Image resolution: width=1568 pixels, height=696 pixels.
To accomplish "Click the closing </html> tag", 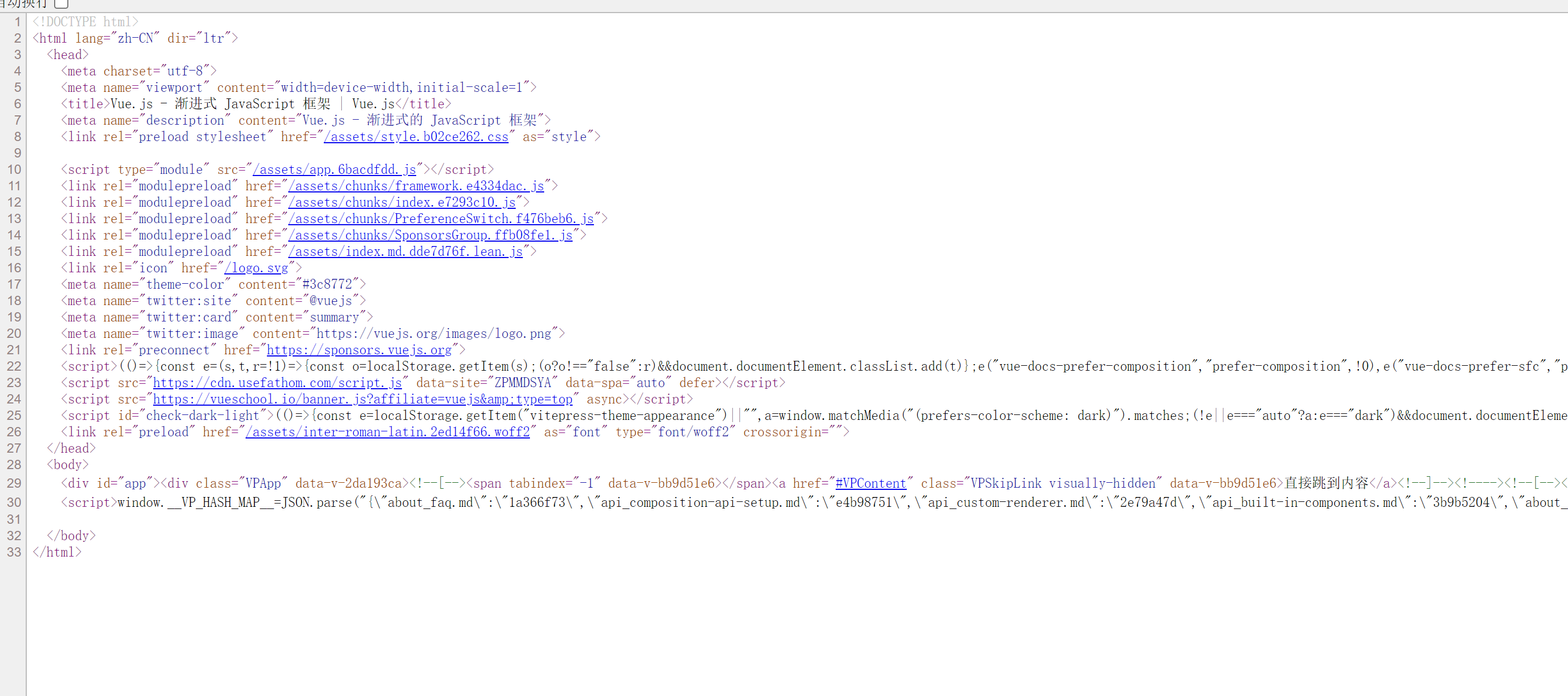I will point(57,553).
